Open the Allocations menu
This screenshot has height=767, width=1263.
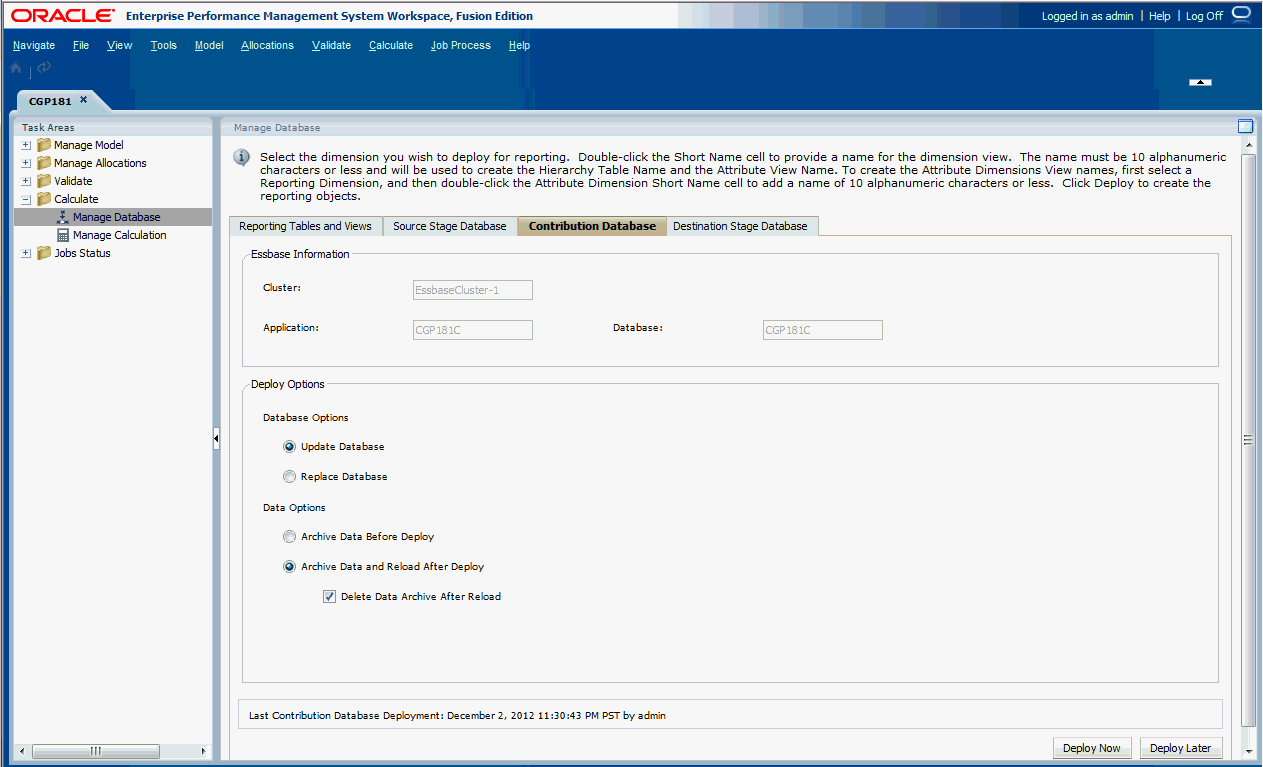[x=268, y=45]
